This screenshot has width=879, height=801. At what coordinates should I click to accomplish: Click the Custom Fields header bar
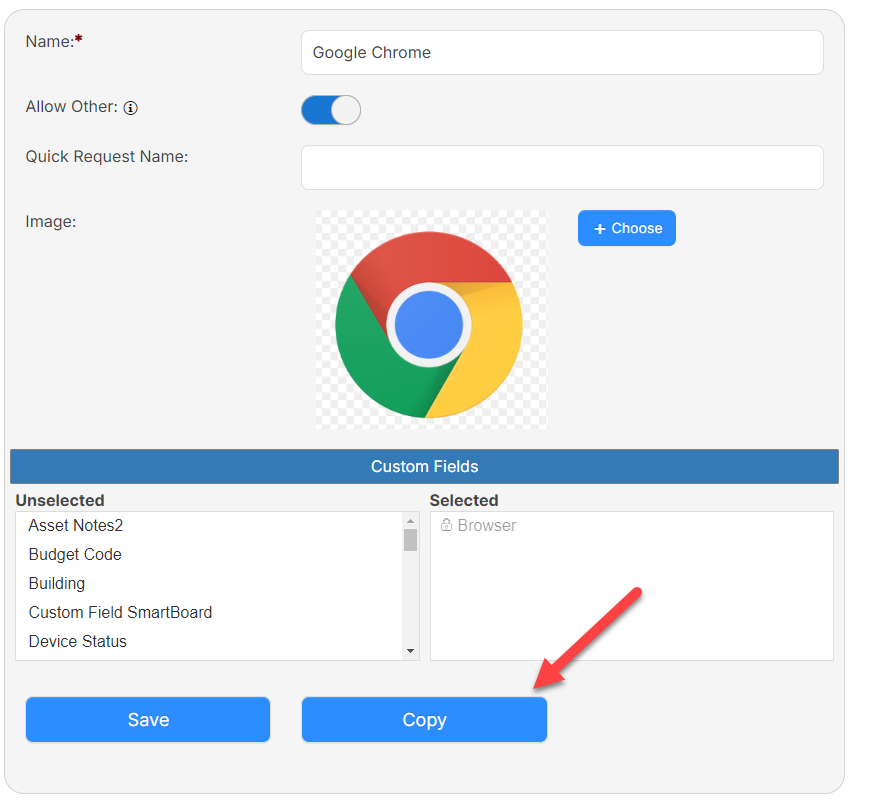pos(424,466)
